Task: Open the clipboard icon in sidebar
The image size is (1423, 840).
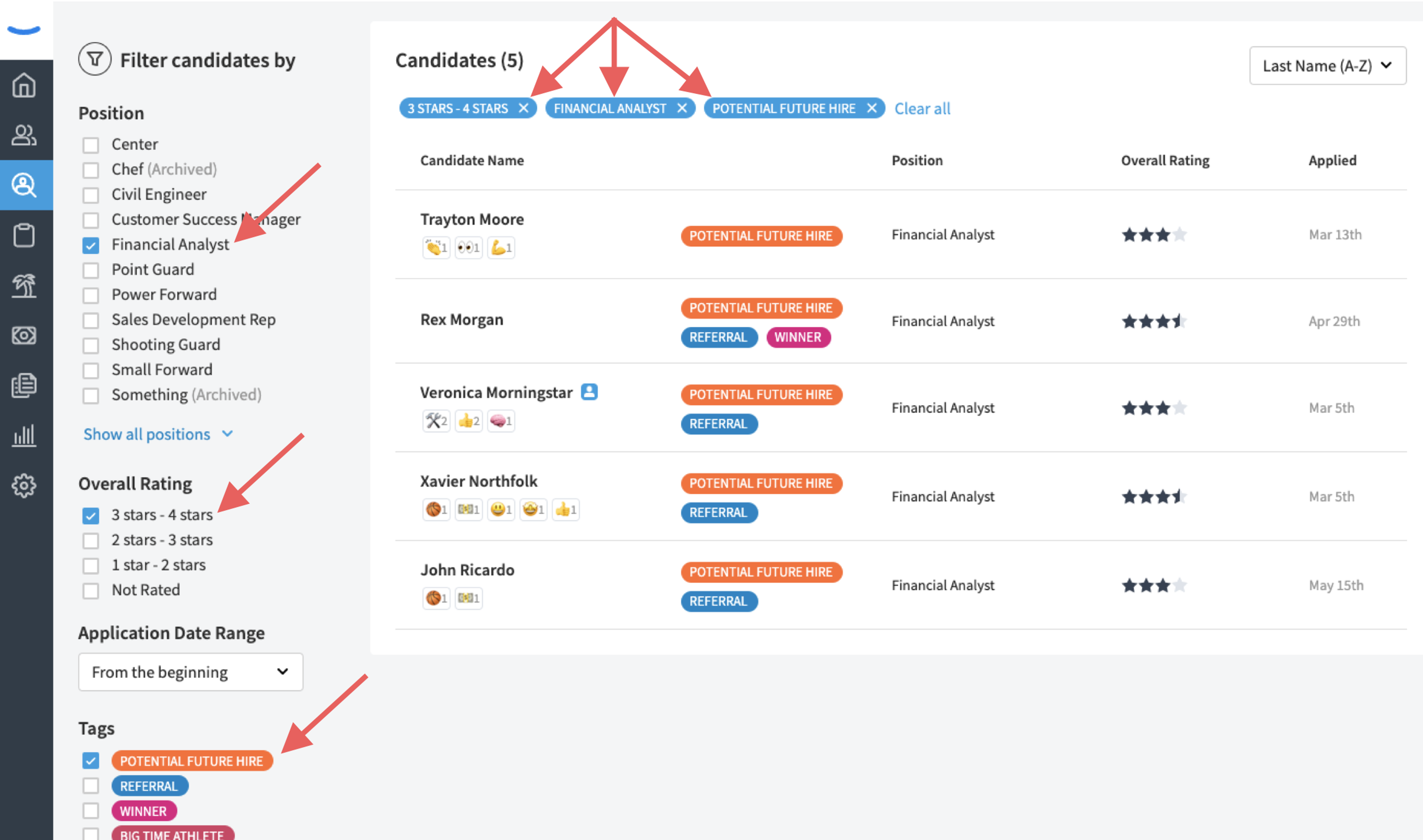Action: [24, 235]
